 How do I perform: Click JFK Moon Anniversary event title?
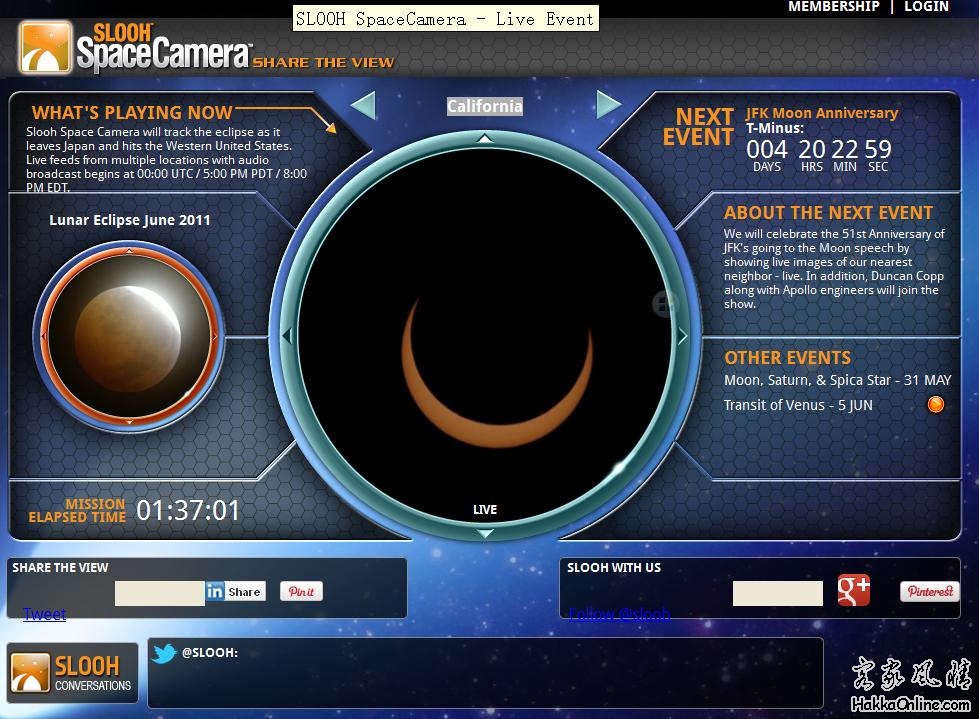pos(822,113)
